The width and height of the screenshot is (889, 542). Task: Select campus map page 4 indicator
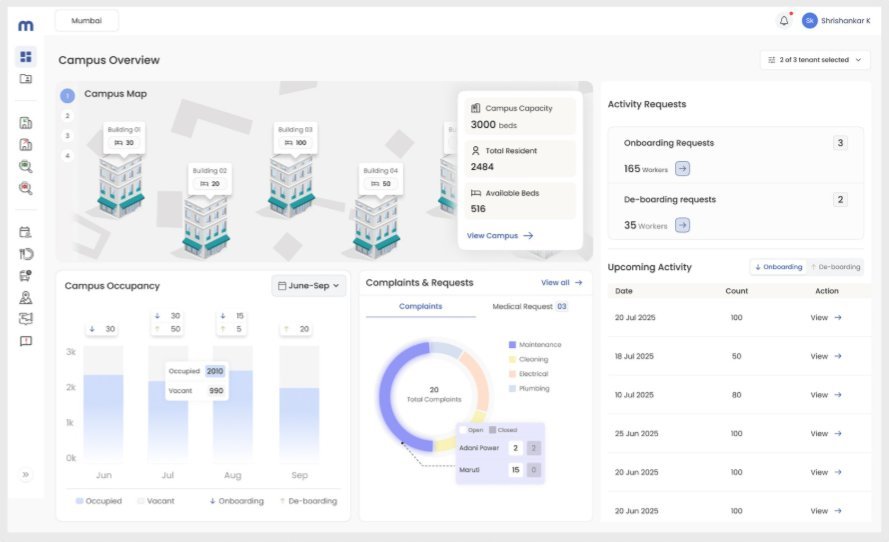[x=67, y=155]
